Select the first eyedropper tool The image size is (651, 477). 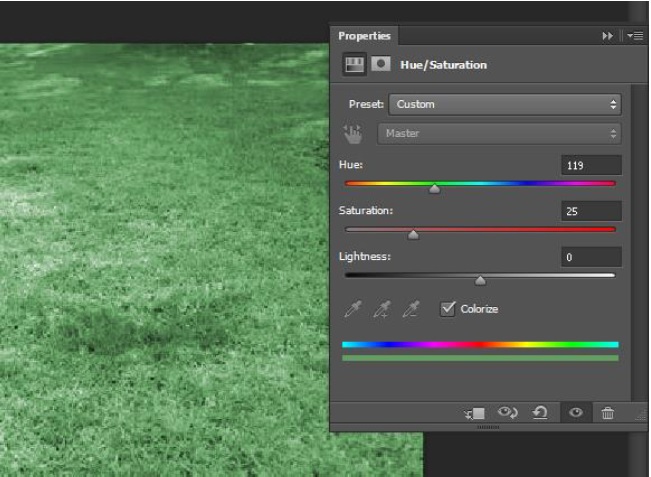(x=352, y=310)
